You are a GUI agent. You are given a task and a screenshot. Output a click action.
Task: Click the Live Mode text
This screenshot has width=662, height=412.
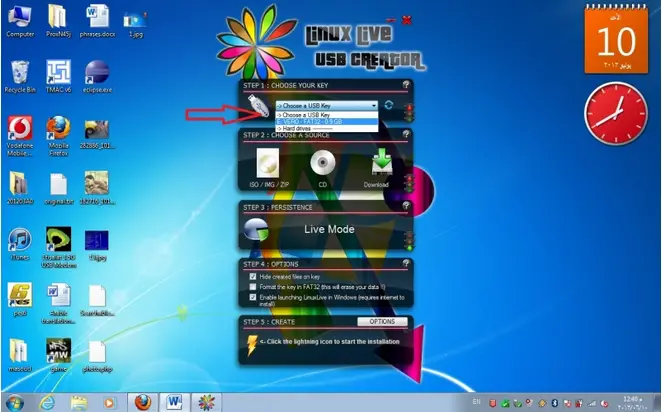[x=329, y=229]
